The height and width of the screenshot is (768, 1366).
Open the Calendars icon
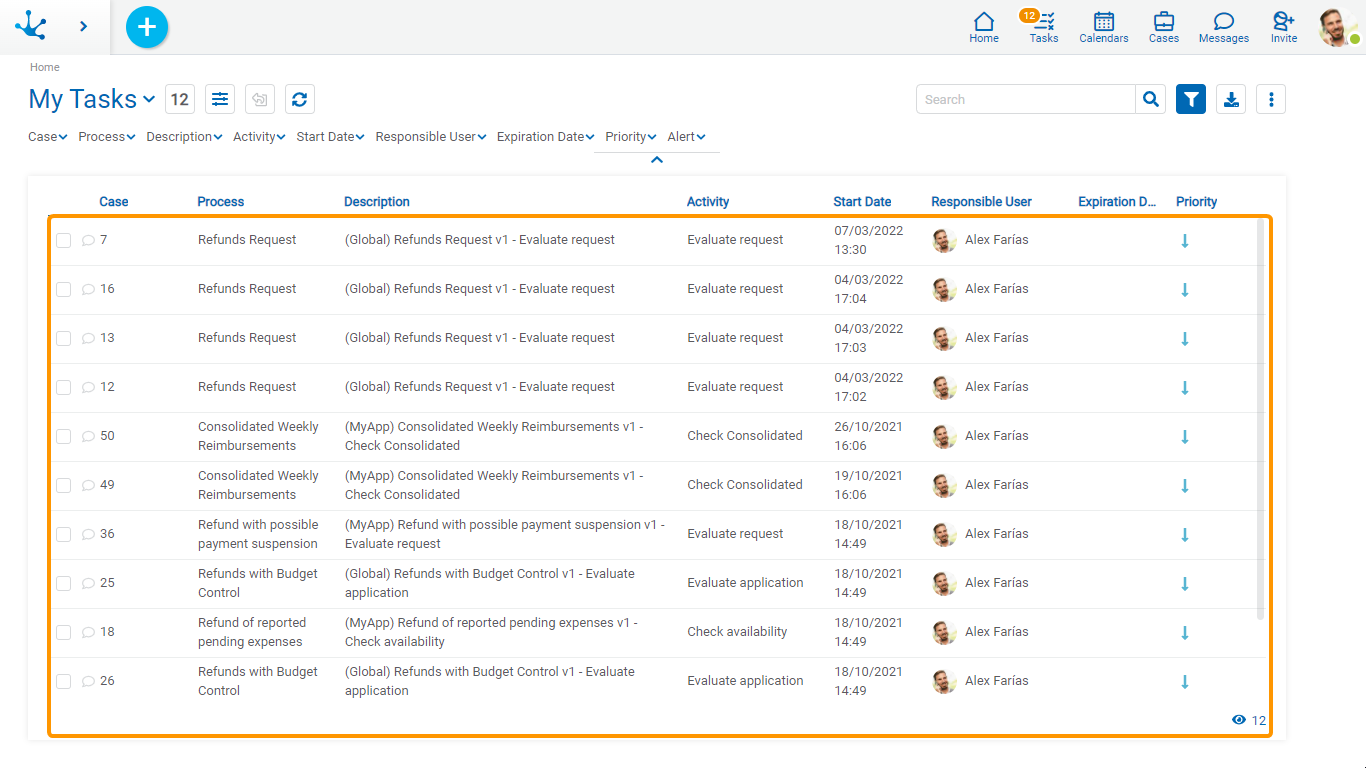[x=1103, y=27]
